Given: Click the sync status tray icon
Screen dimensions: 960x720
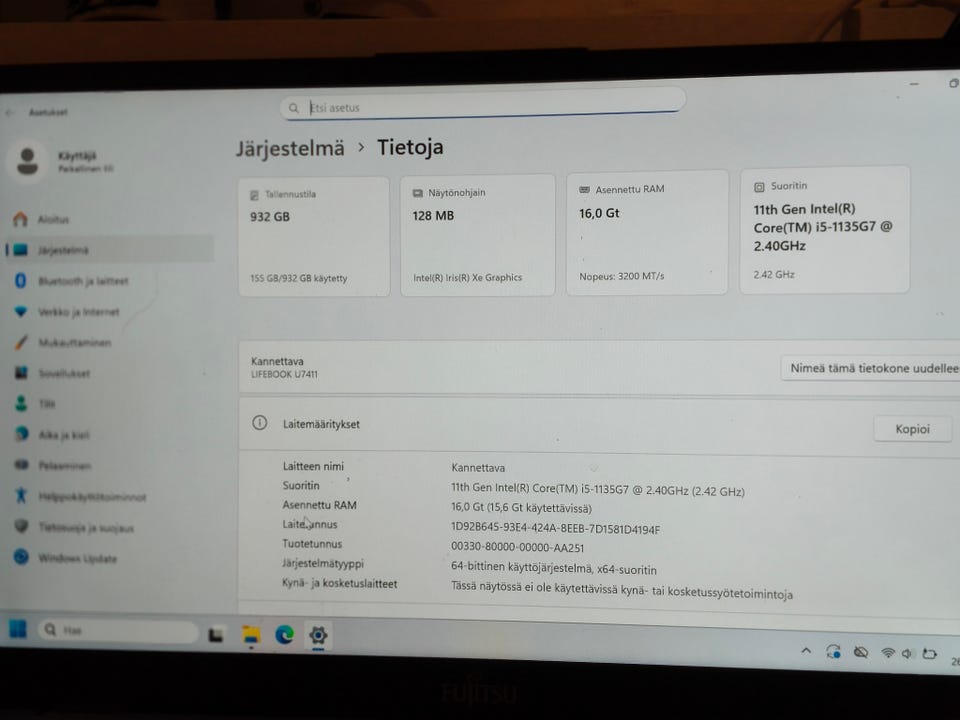Looking at the screenshot, I should [x=833, y=652].
